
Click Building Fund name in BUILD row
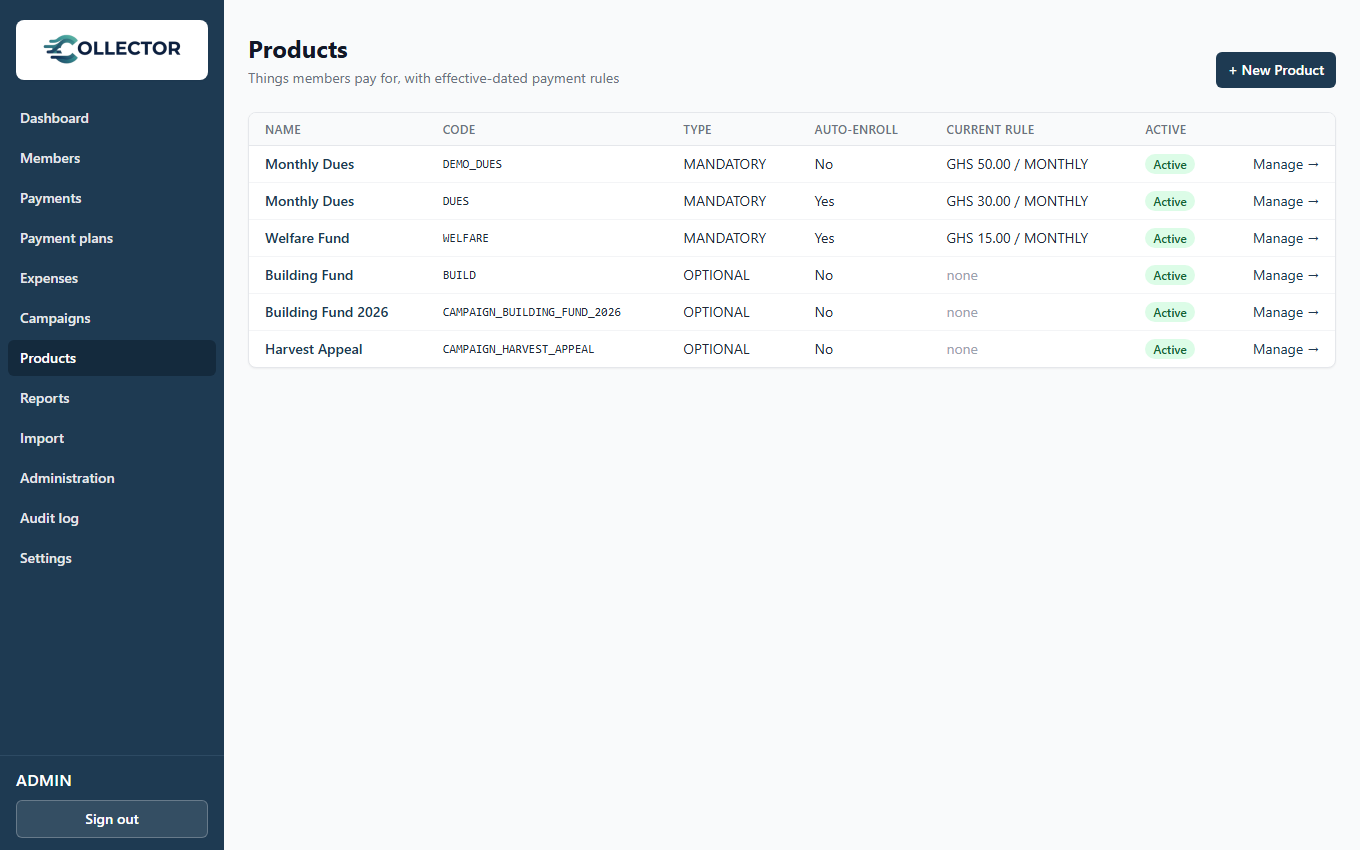click(x=309, y=275)
